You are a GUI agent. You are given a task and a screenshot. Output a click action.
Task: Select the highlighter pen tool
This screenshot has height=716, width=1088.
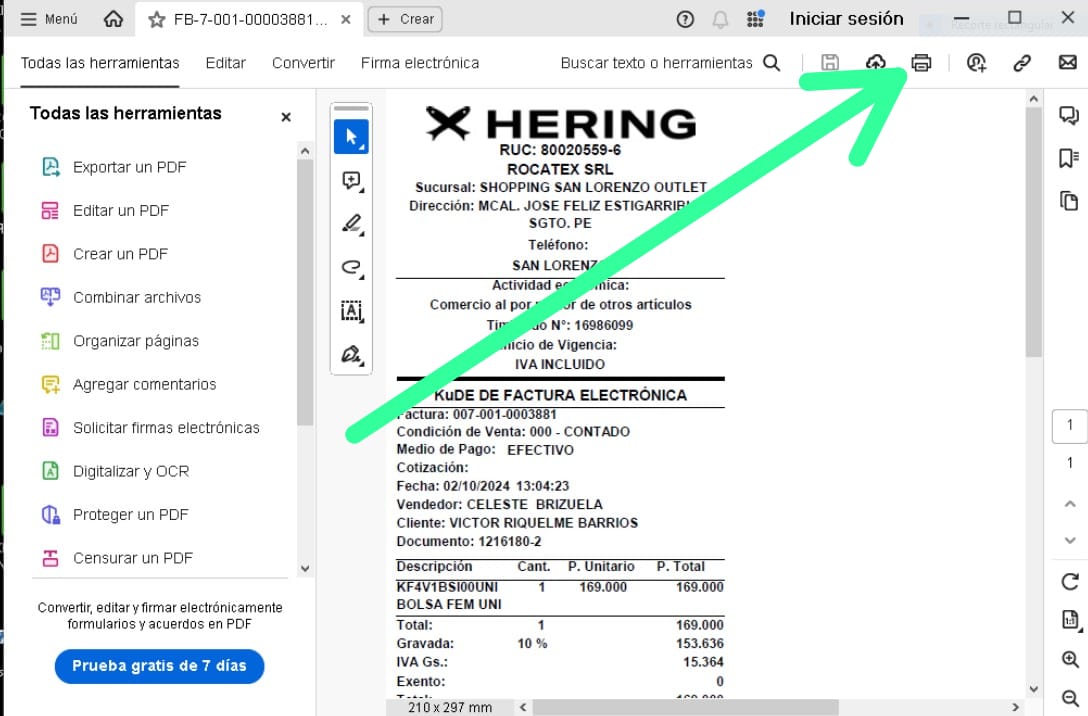[x=351, y=224]
